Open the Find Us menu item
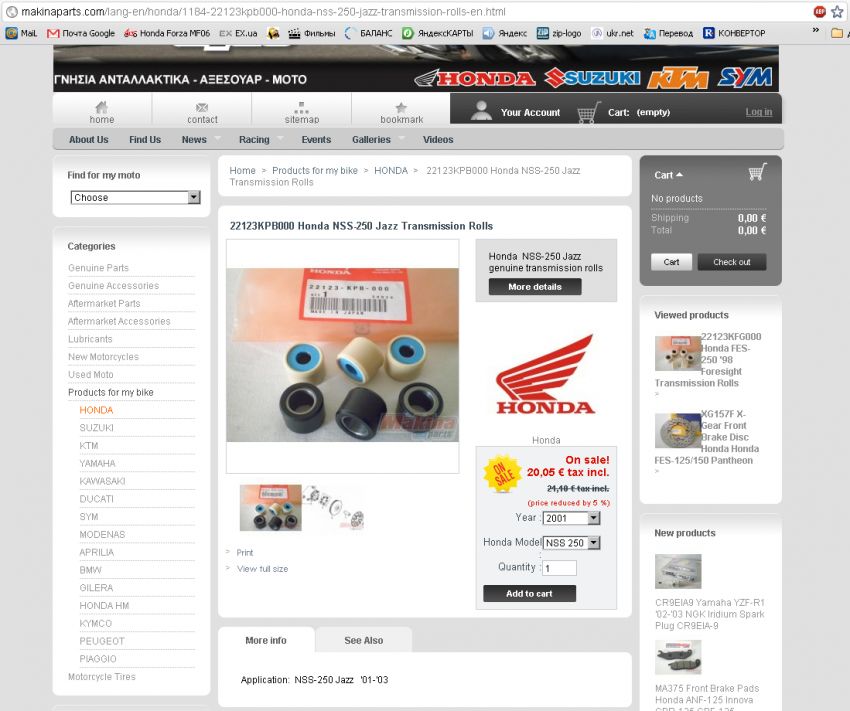The image size is (850, 711). tap(145, 139)
